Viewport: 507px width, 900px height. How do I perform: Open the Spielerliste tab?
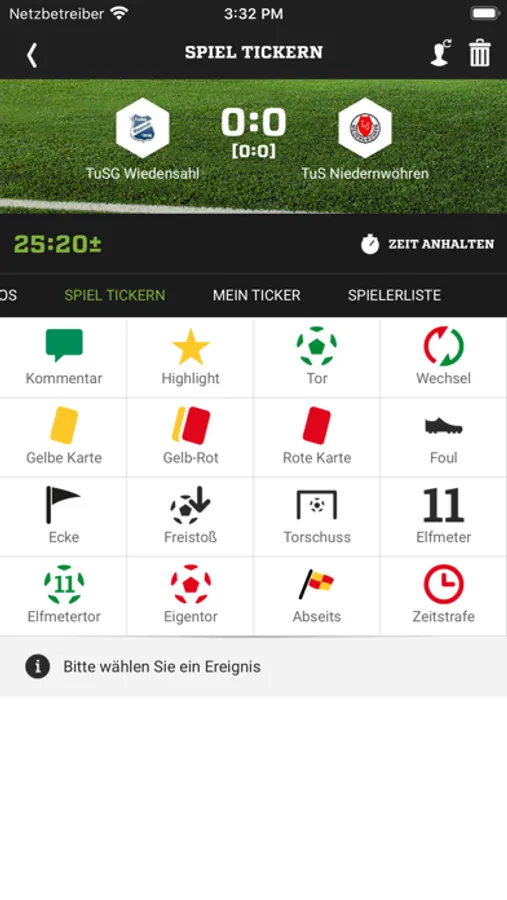tap(394, 295)
